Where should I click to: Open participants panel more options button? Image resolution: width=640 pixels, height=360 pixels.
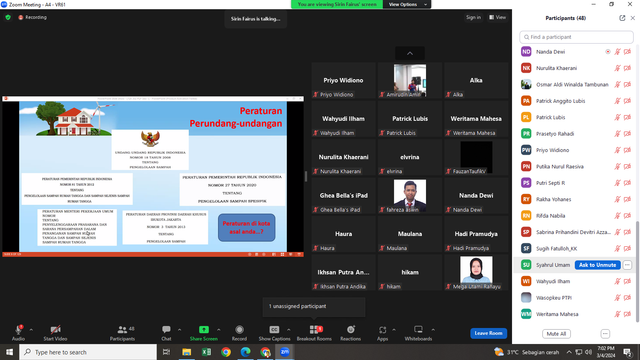pos(605,334)
